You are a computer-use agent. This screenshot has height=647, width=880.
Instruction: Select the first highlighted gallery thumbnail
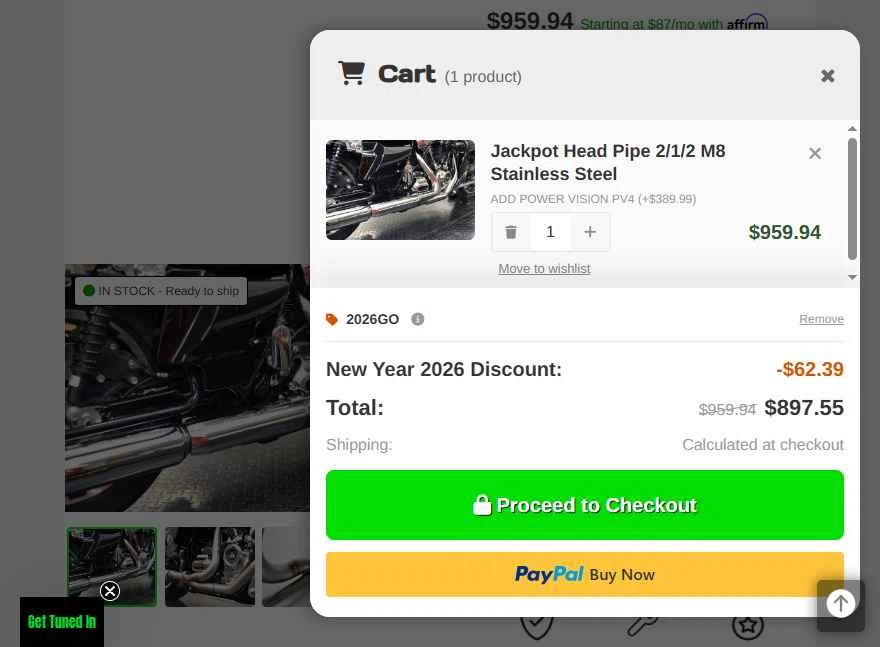(x=112, y=566)
